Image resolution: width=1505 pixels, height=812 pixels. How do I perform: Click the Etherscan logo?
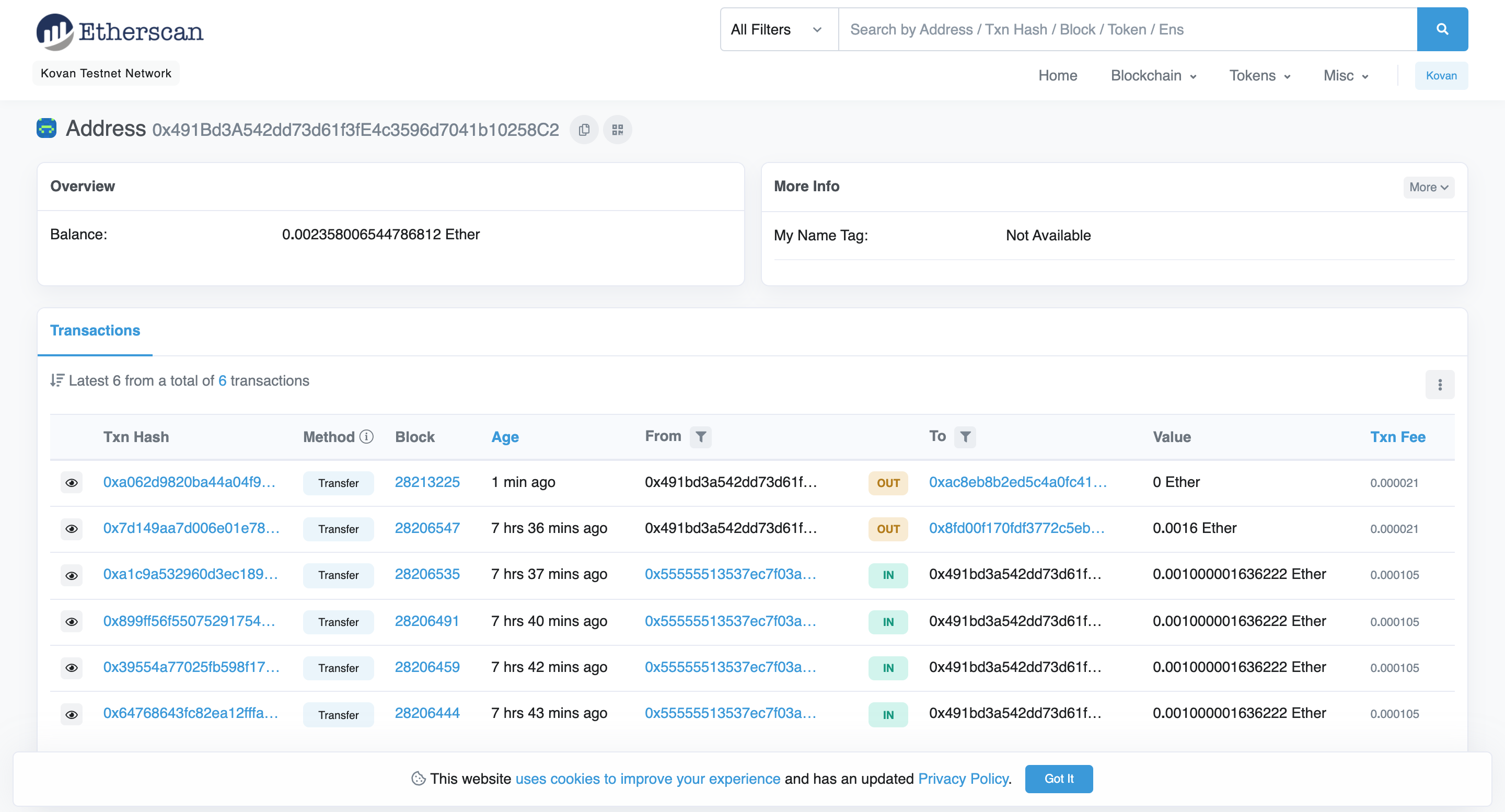pyautogui.click(x=120, y=31)
